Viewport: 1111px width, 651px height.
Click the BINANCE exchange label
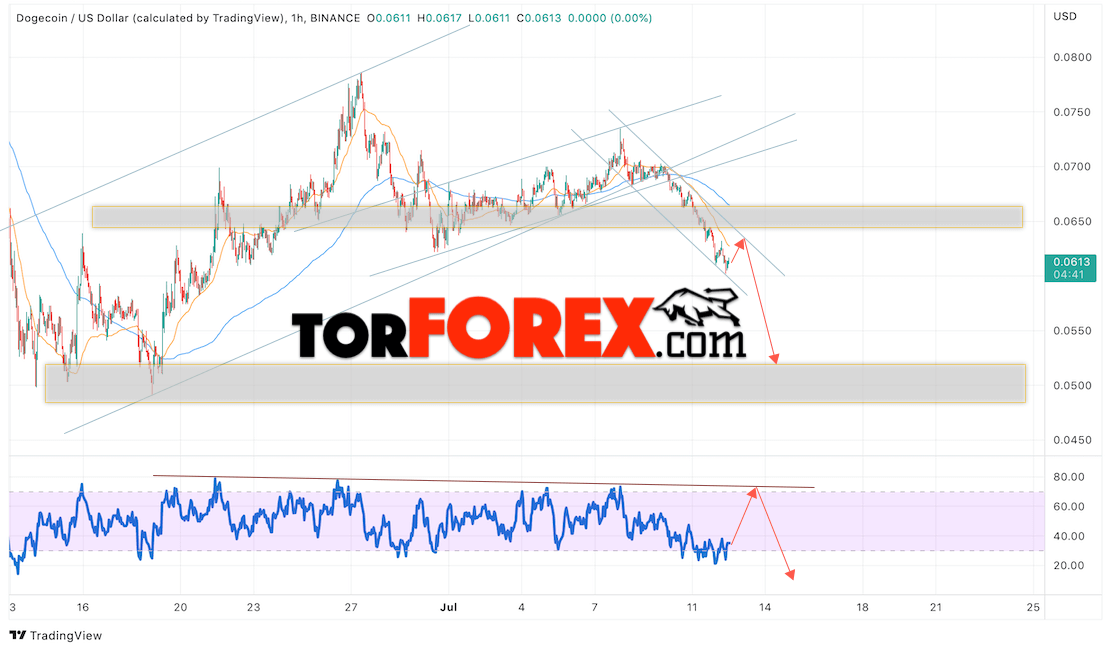click(x=335, y=18)
